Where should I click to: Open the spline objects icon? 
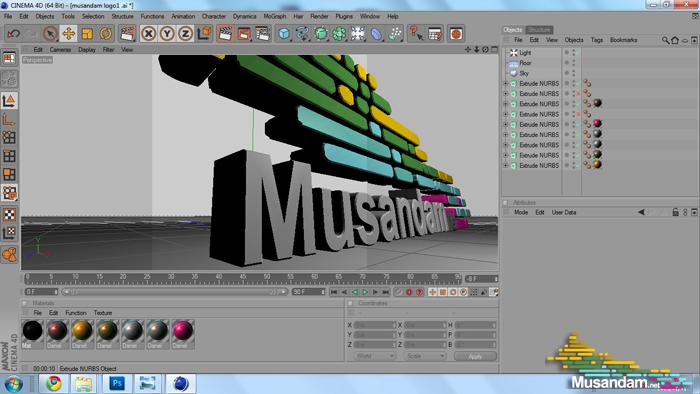[x=302, y=33]
